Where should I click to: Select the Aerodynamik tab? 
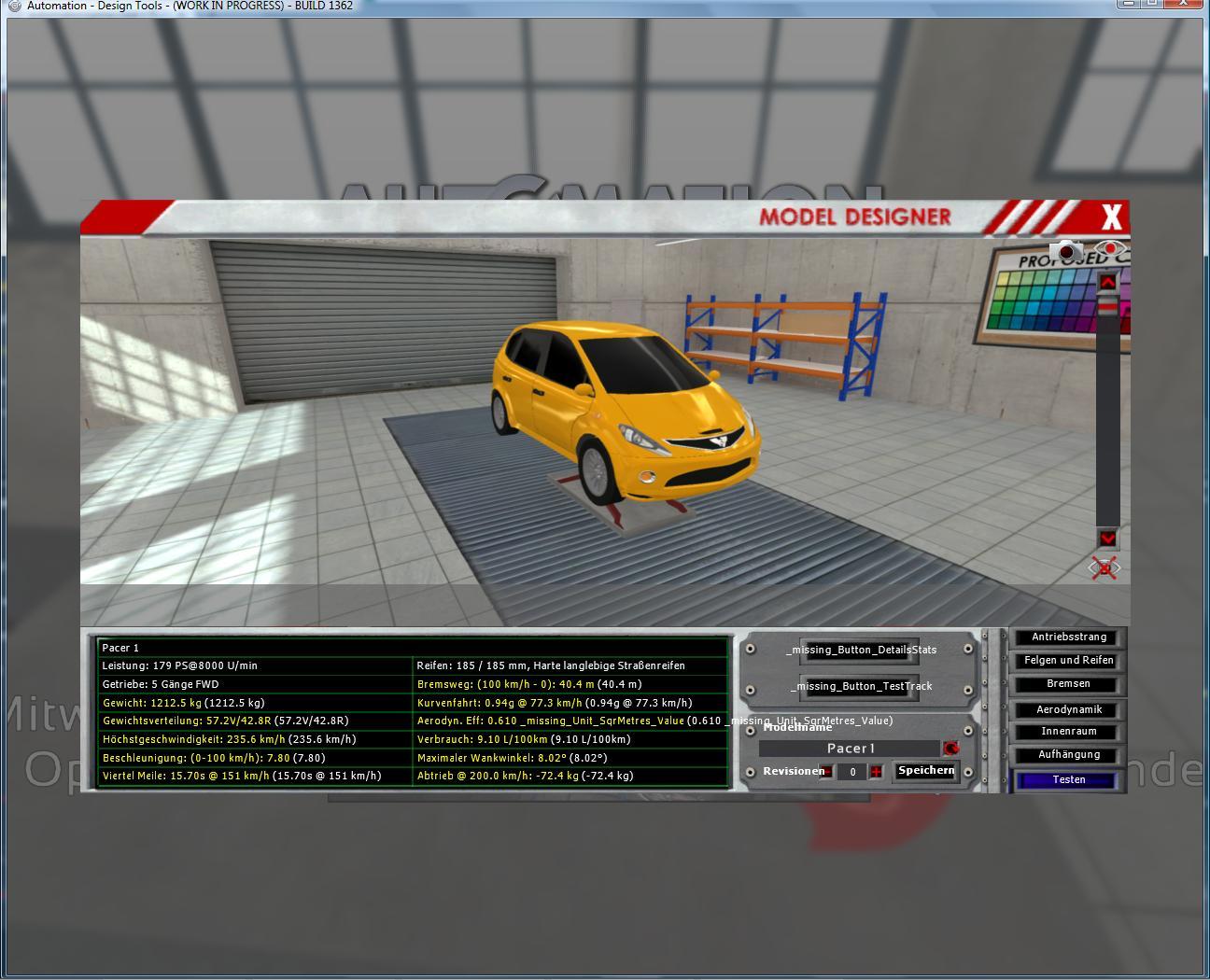(1068, 709)
